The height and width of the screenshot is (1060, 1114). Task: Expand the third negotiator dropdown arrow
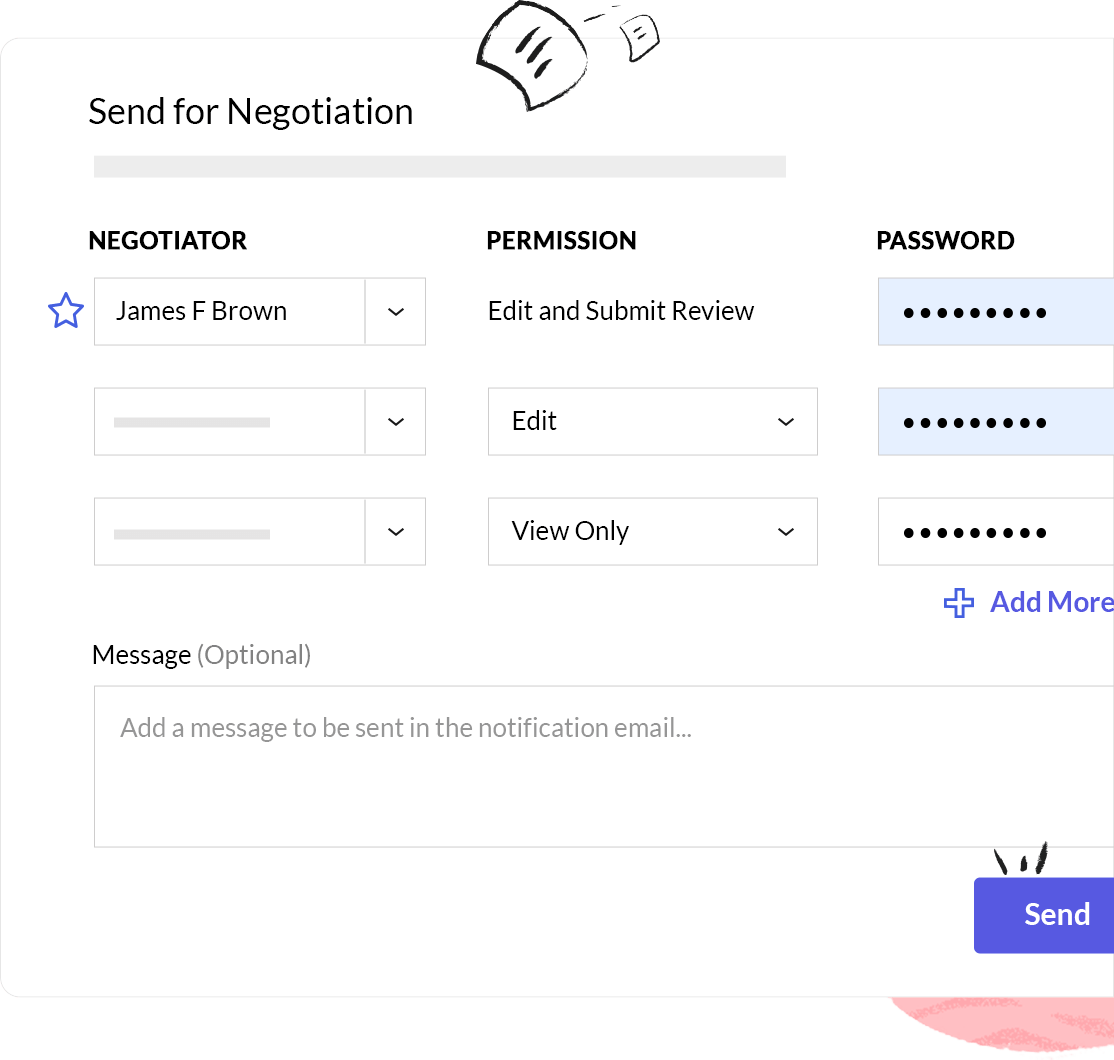[x=395, y=532]
